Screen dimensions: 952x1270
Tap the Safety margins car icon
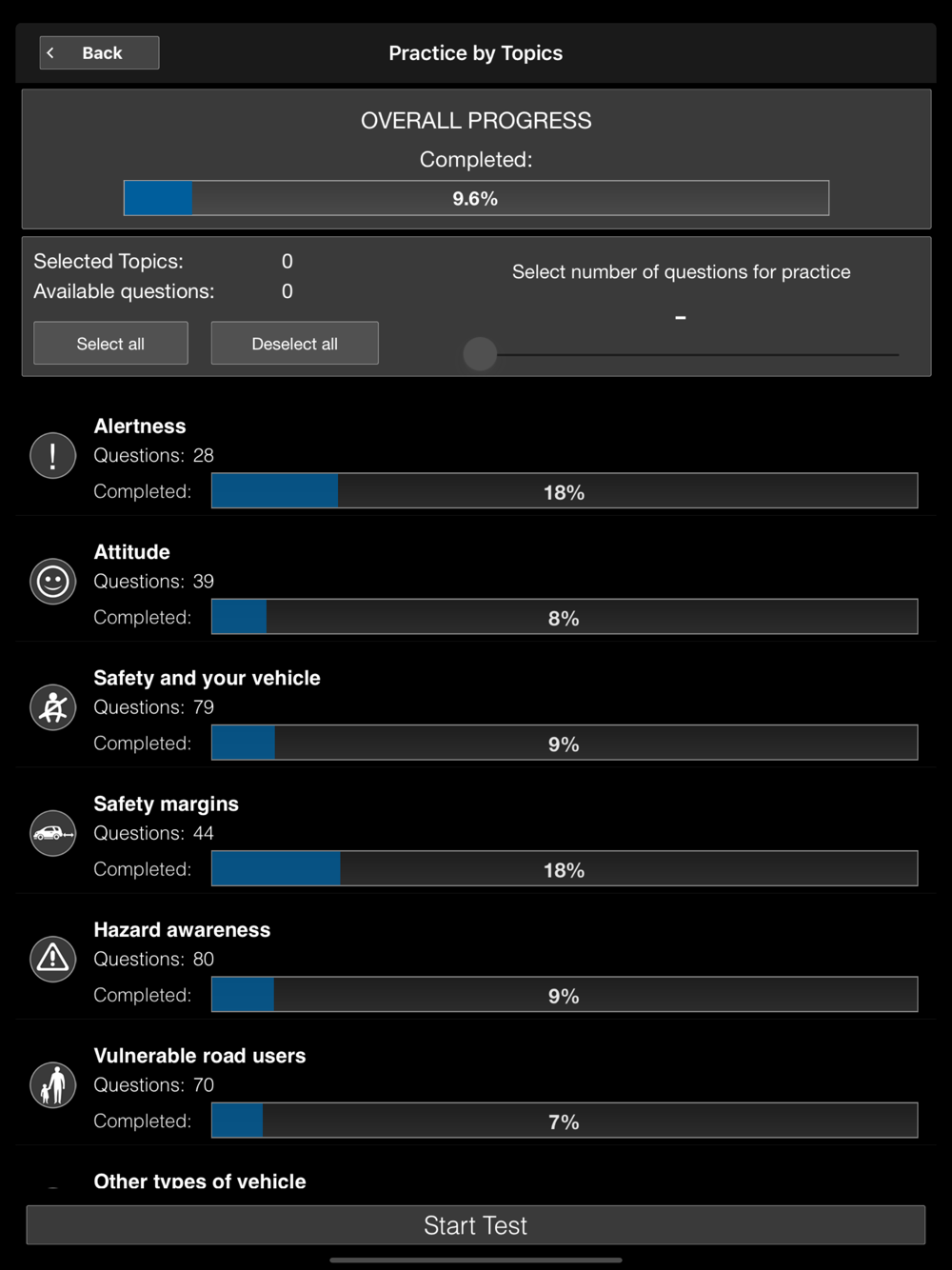52,833
